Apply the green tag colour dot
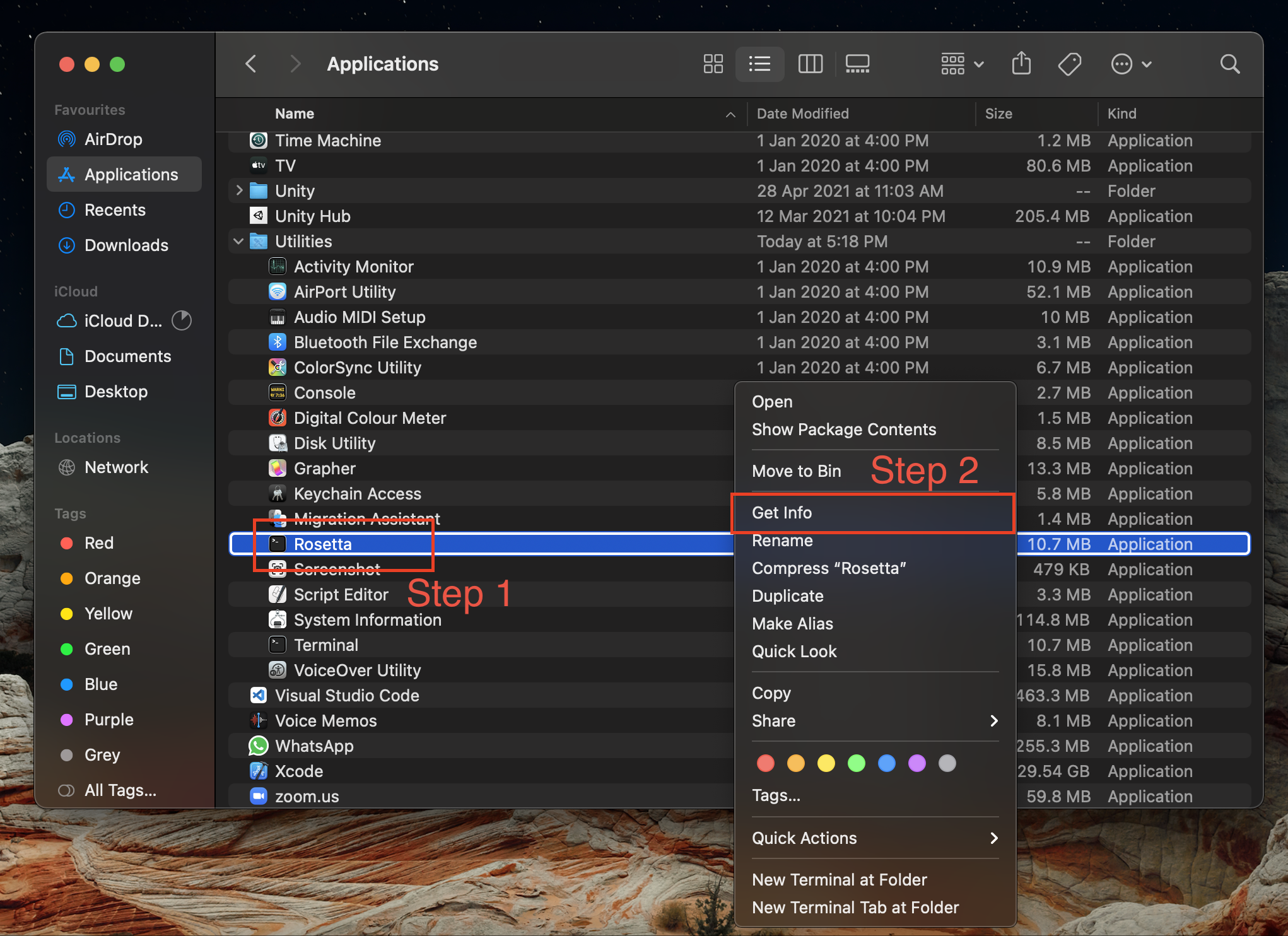The height and width of the screenshot is (936, 1288). point(856,764)
